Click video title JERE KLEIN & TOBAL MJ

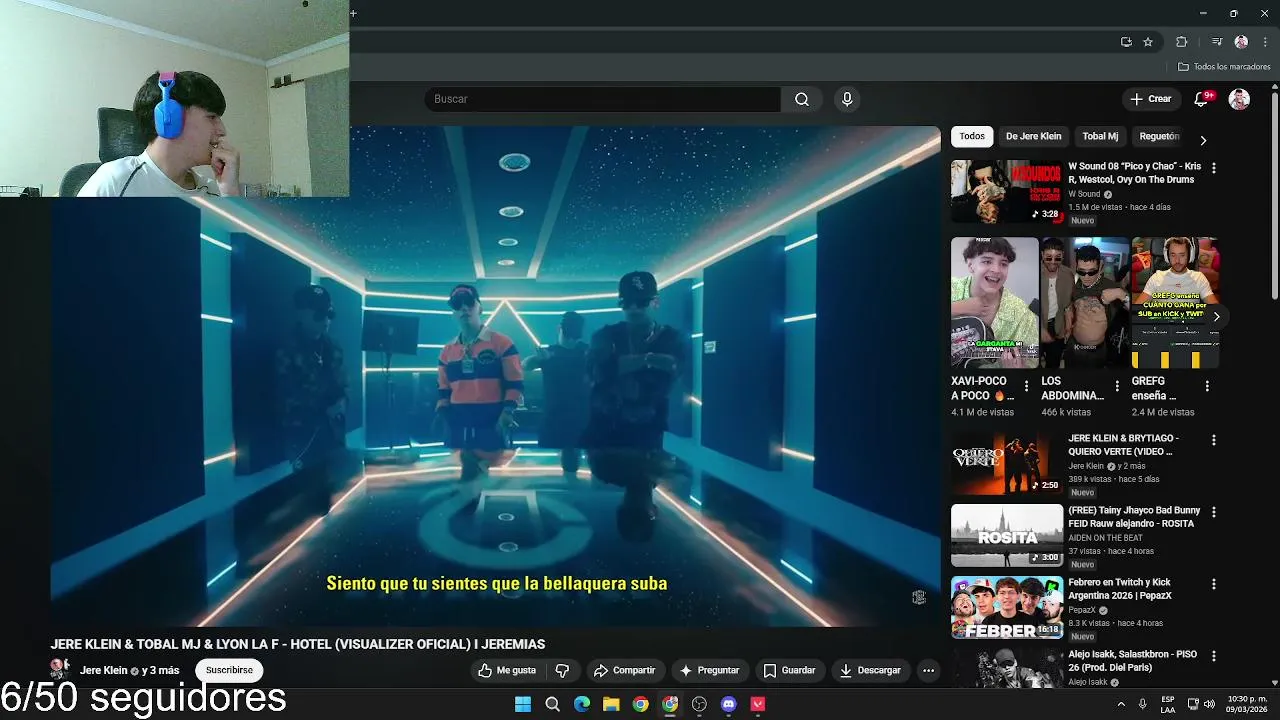(298, 644)
